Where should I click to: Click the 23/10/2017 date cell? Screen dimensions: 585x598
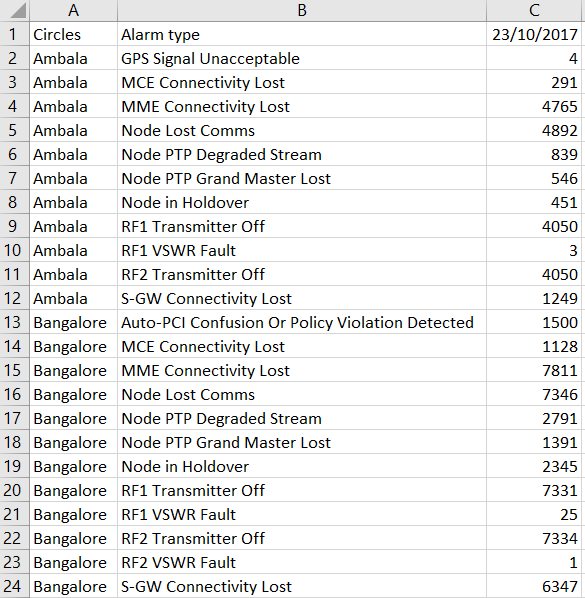(534, 34)
